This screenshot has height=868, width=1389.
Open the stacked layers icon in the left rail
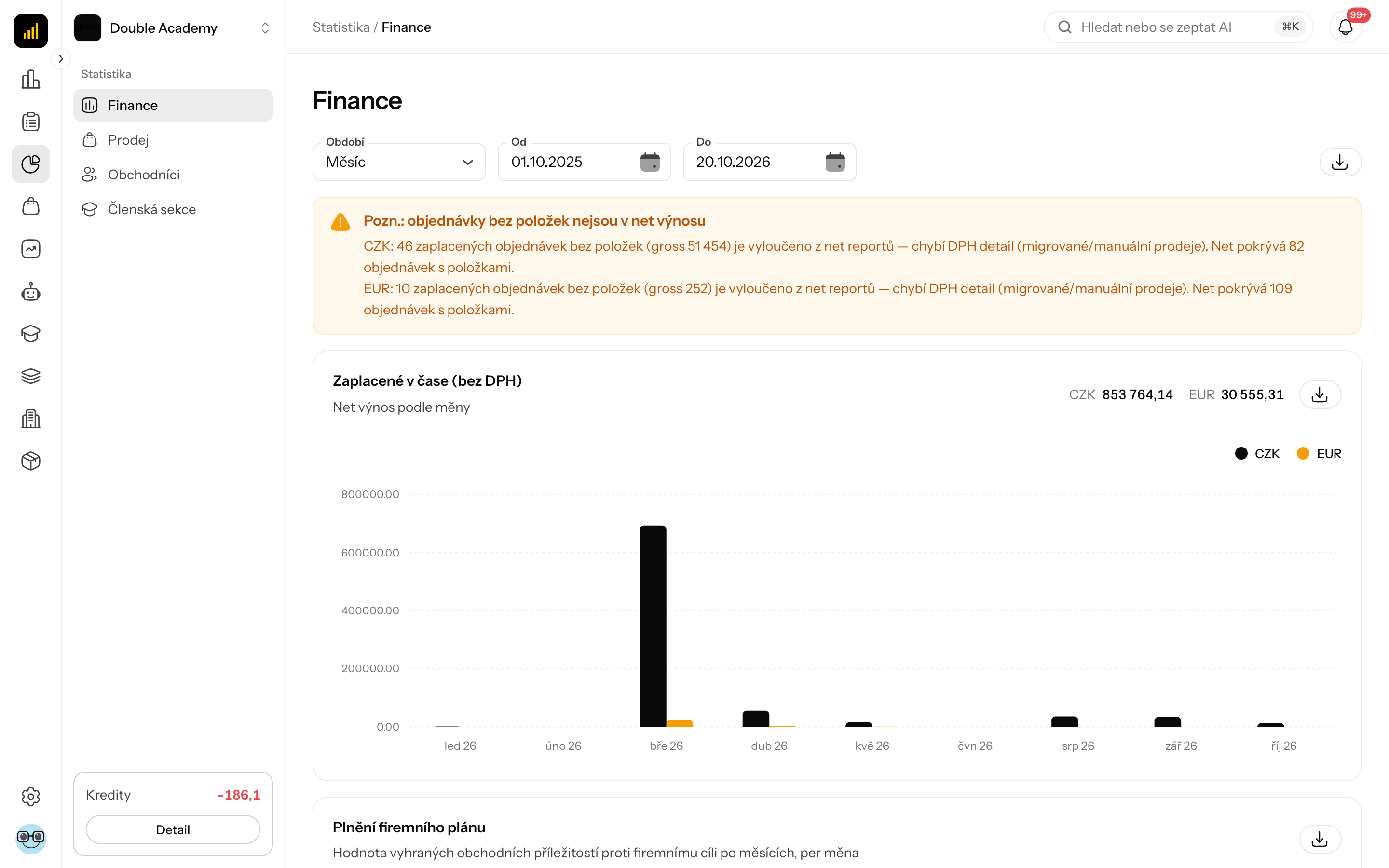coord(30,376)
